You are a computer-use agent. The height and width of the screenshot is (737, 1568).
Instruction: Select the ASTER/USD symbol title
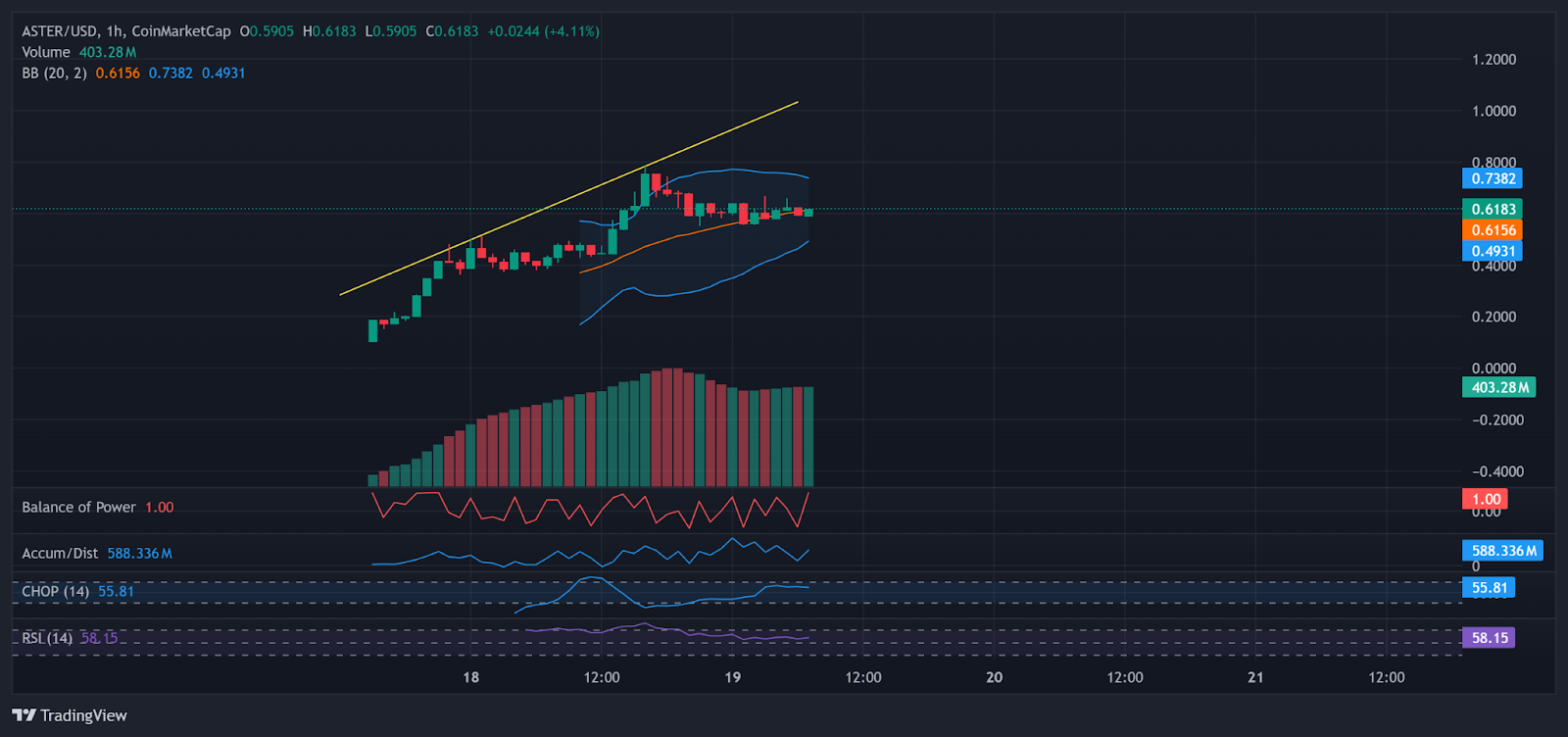point(60,31)
